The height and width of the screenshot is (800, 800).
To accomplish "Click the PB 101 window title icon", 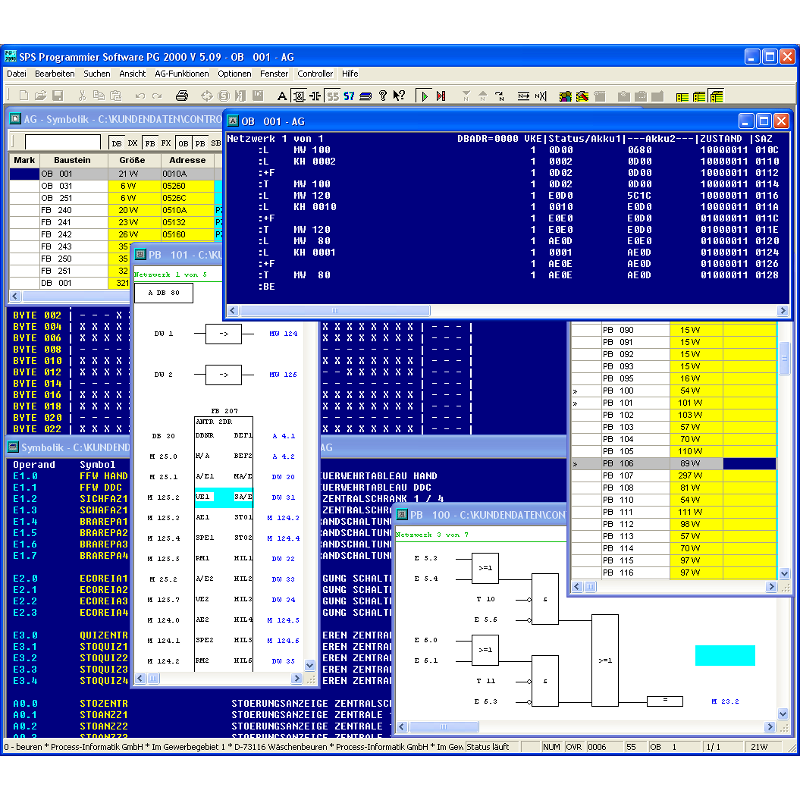I will (140, 255).
